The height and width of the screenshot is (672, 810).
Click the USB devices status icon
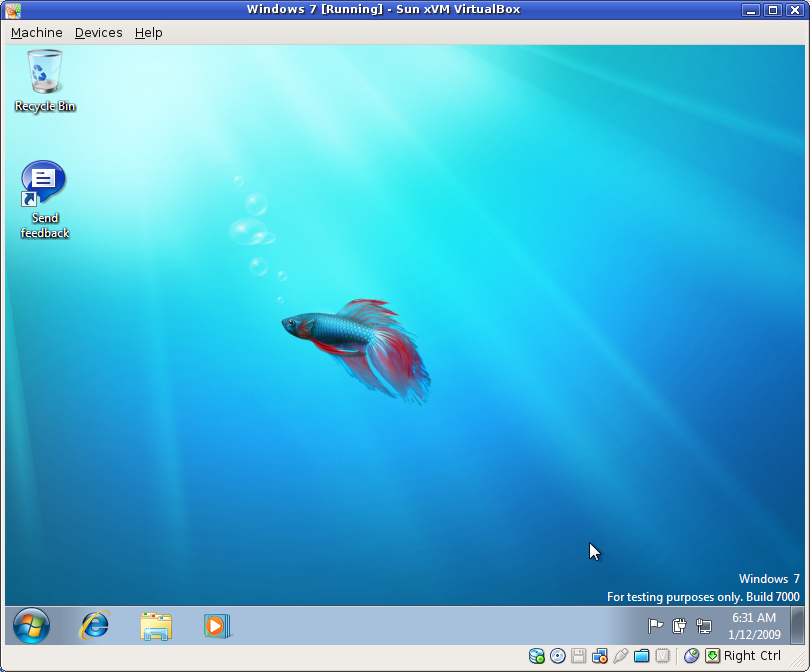[621, 656]
